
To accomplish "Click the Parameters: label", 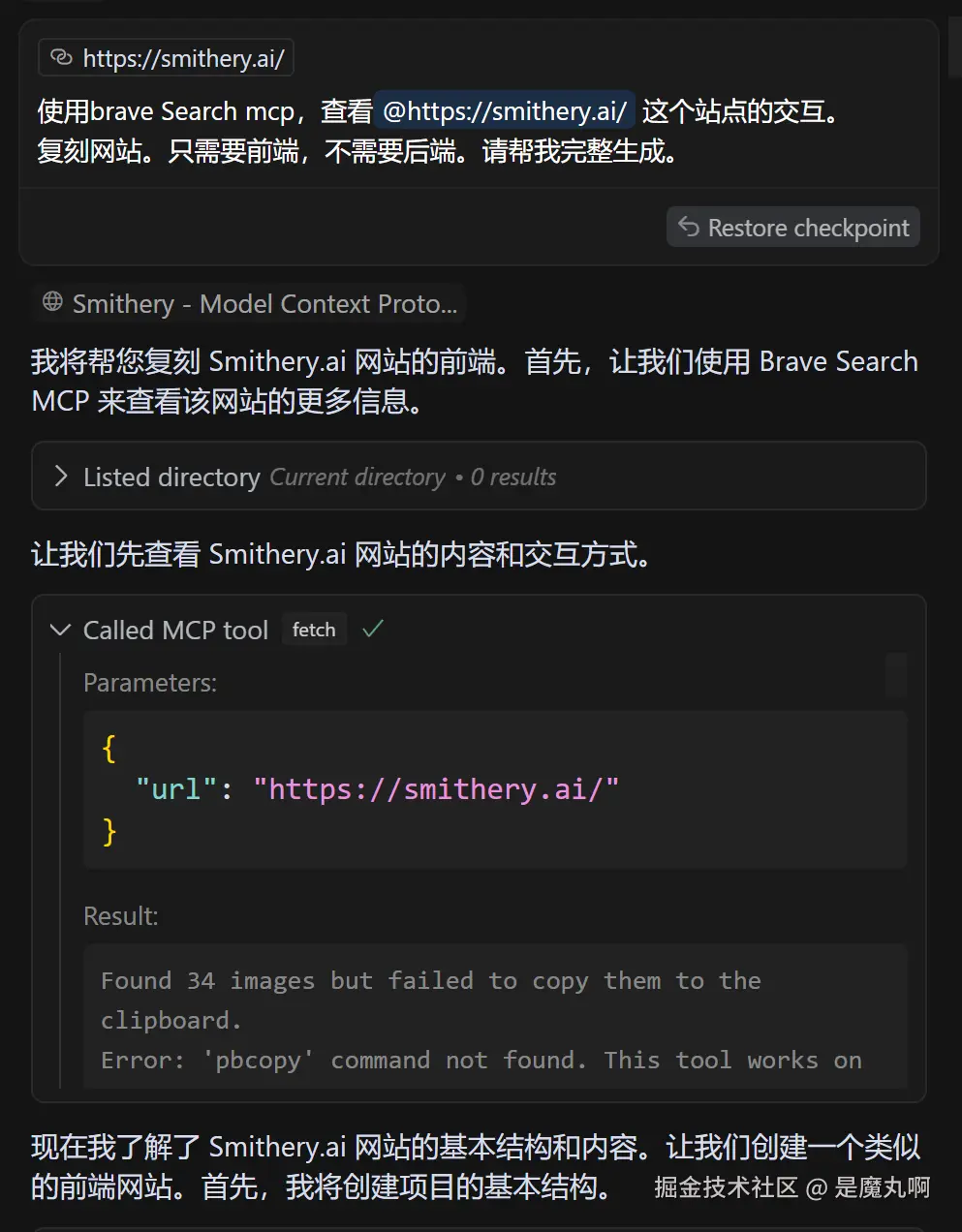I will tap(150, 683).
